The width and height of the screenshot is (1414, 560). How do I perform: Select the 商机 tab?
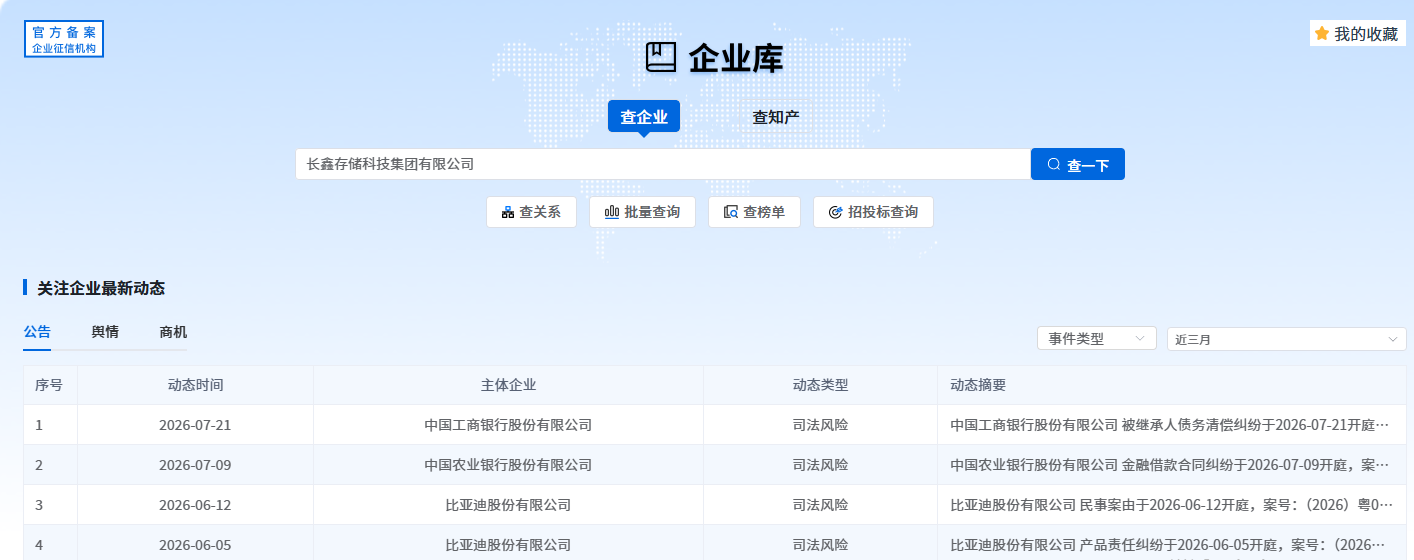[173, 332]
